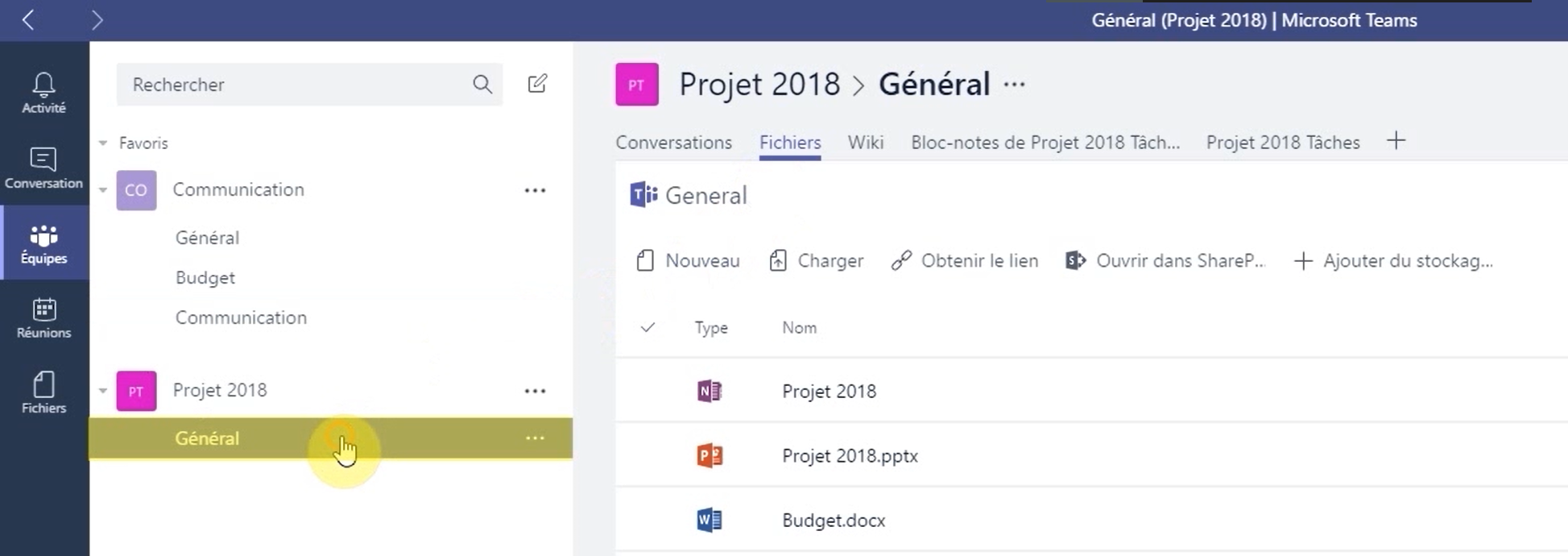Click the Word icon of Budget.docx

point(710,520)
